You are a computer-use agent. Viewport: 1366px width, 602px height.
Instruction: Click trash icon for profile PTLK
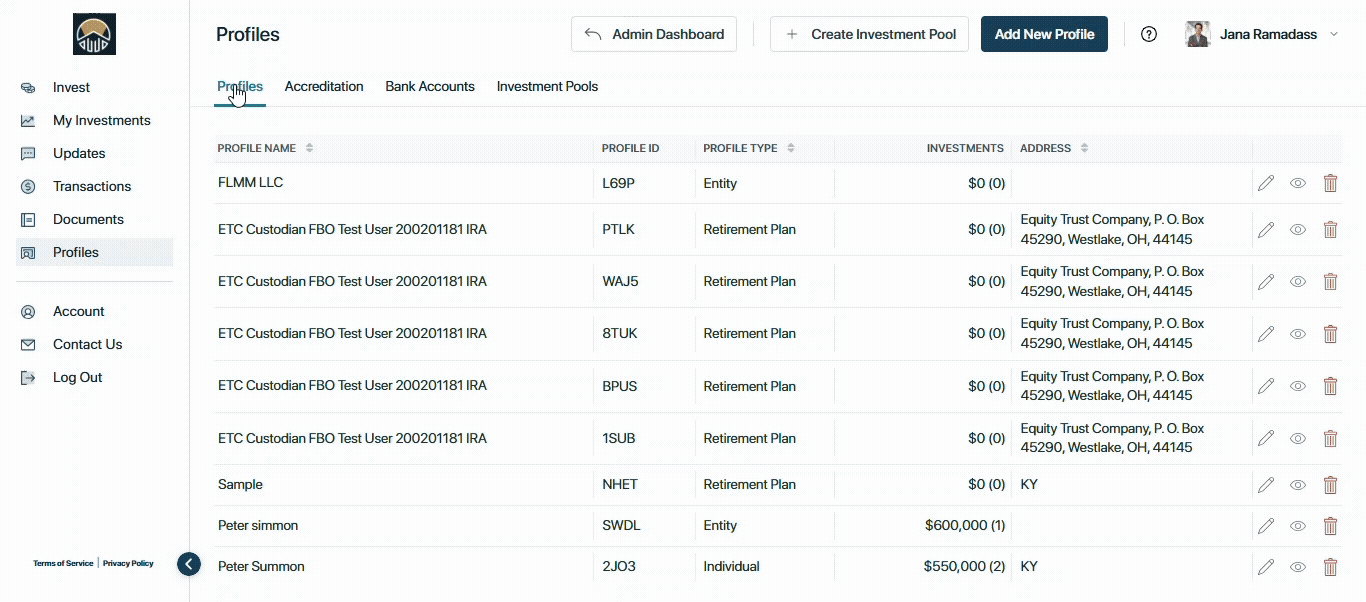coord(1330,230)
